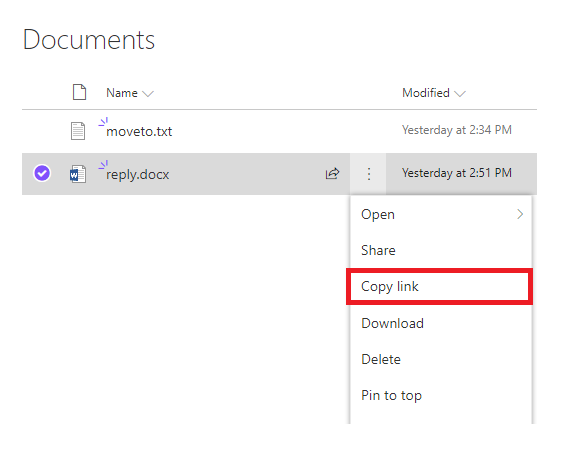Click the Yesterday at 2:34 PM modified cell
The height and width of the screenshot is (450, 567).
[x=457, y=130]
